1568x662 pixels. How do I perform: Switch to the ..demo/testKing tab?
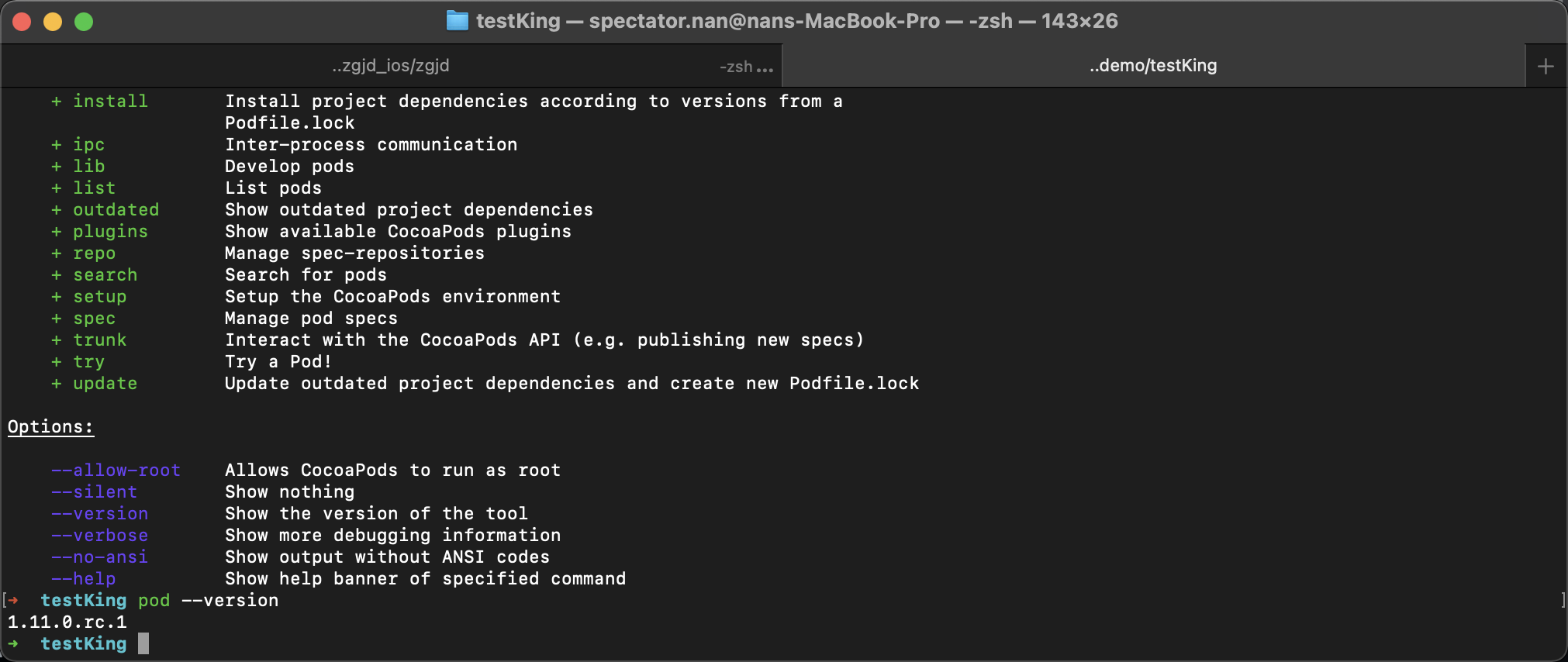1153,65
